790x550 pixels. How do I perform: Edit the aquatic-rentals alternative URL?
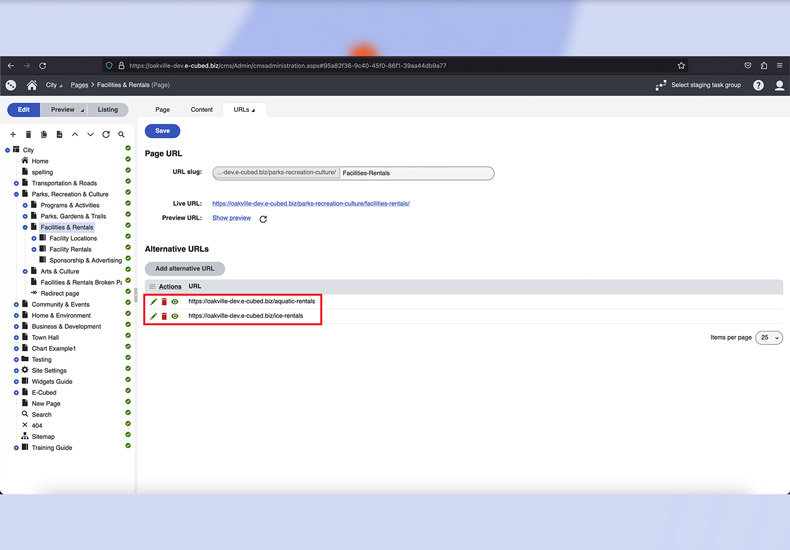pyautogui.click(x=154, y=301)
